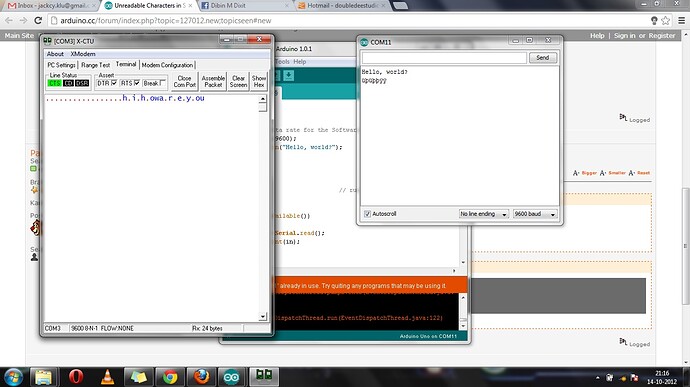Open the Chrome menu icon
The width and height of the screenshot is (690, 387).
(x=681, y=21)
